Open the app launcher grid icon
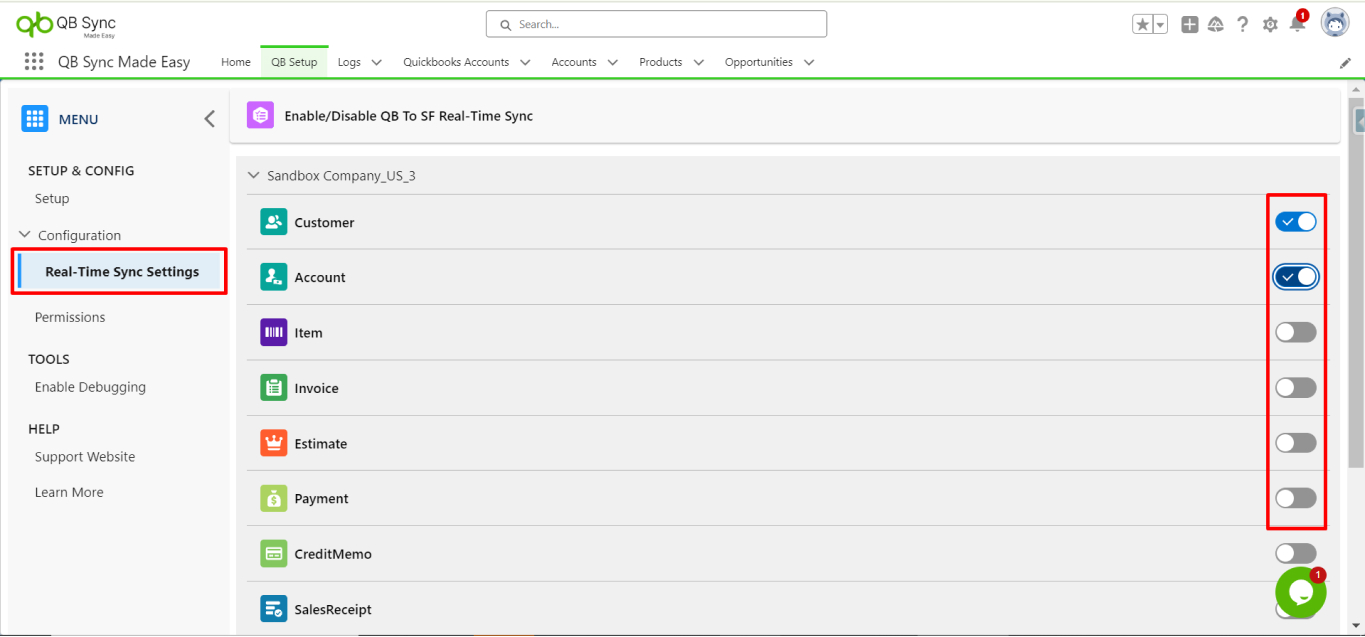This screenshot has width=1365, height=637. point(34,62)
